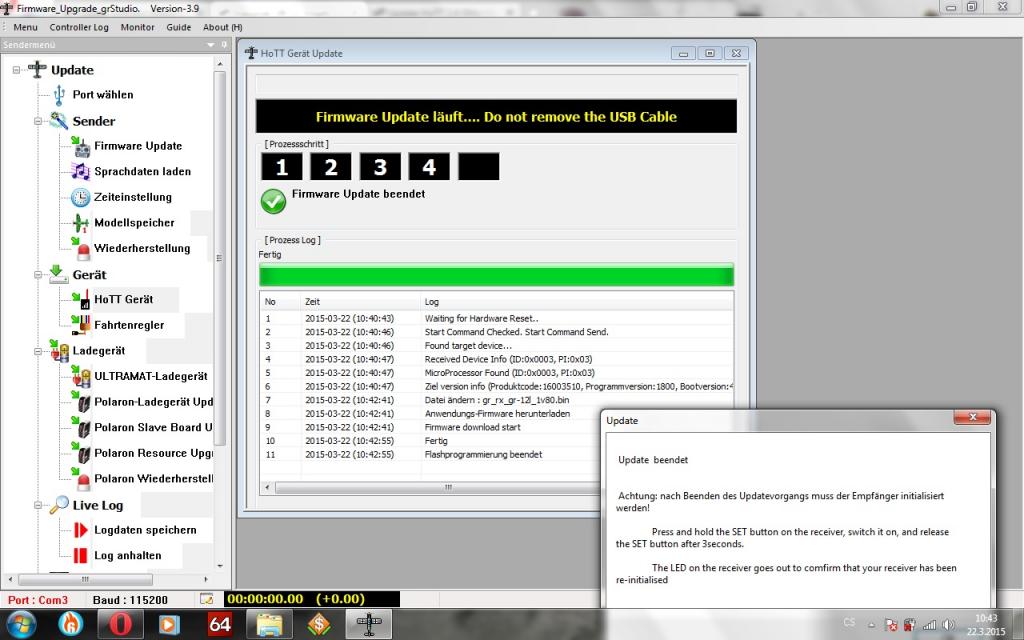The height and width of the screenshot is (640, 1024).
Task: Open Opera browser from the taskbar
Action: coord(119,625)
